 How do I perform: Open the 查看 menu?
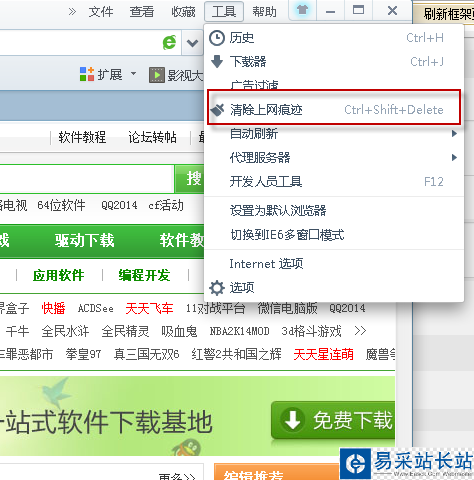click(142, 12)
